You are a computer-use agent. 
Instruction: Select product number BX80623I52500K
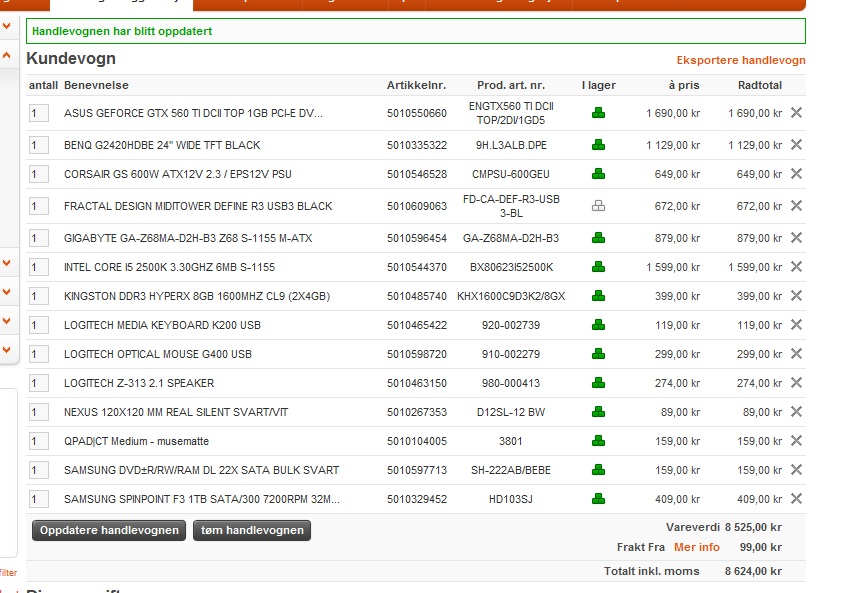[x=511, y=267]
